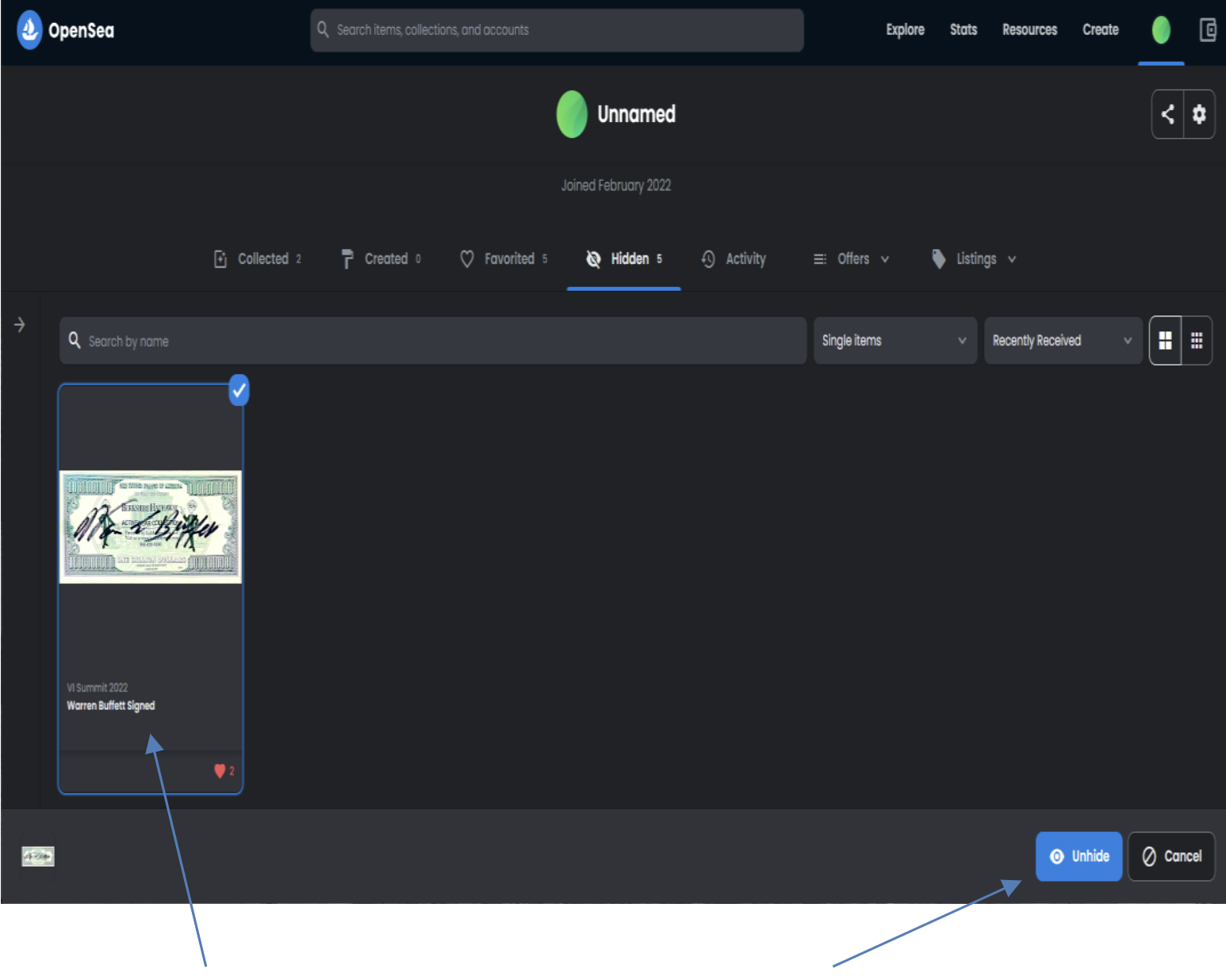Click the VI Summit 2022 collection name

[x=98, y=687]
